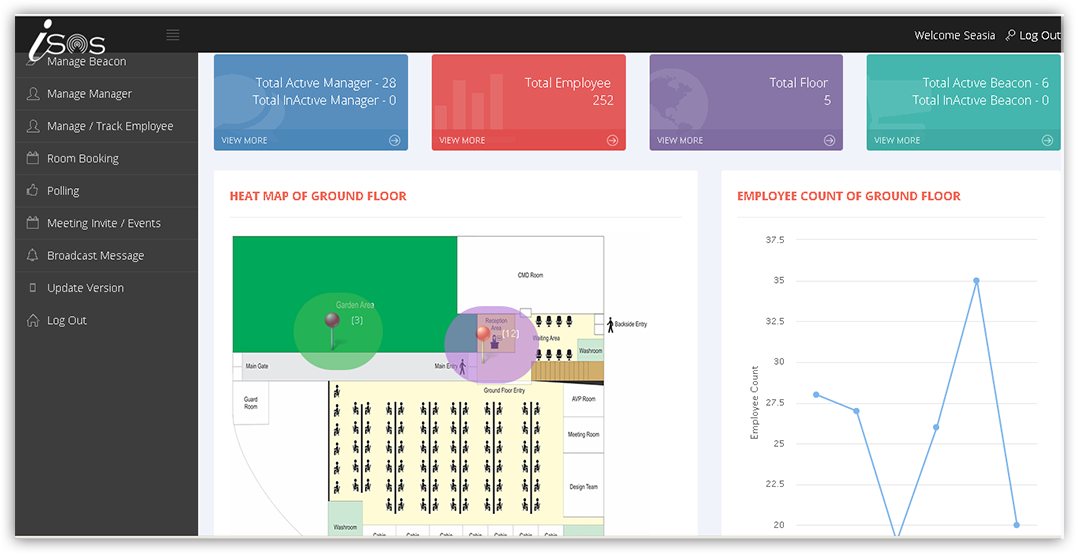Click VIEW MORE on Active Beacon card

[897, 140]
